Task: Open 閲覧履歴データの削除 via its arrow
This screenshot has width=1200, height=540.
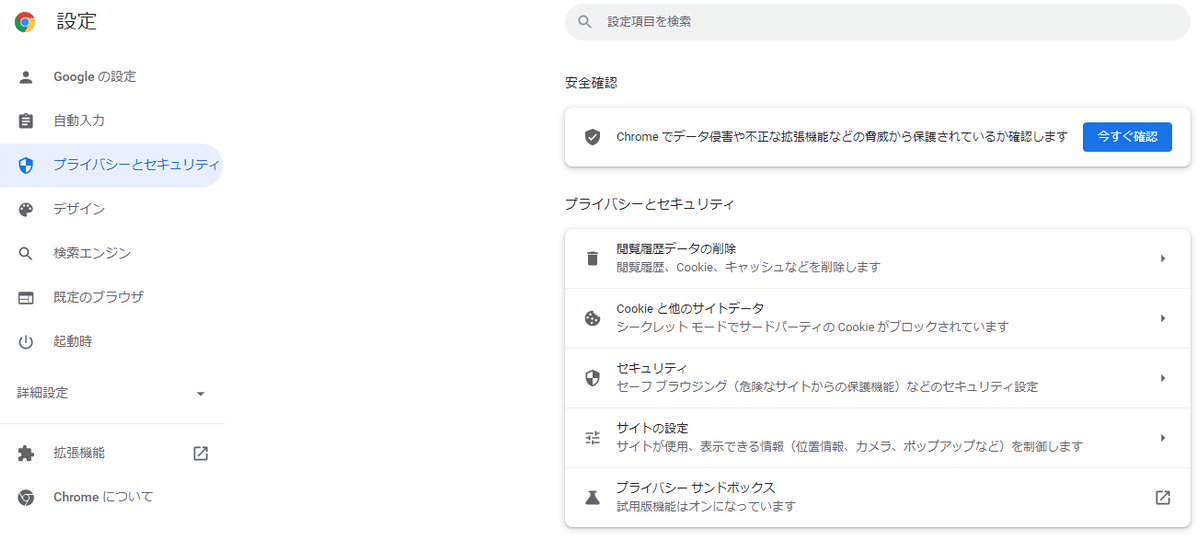Action: coord(1163,258)
